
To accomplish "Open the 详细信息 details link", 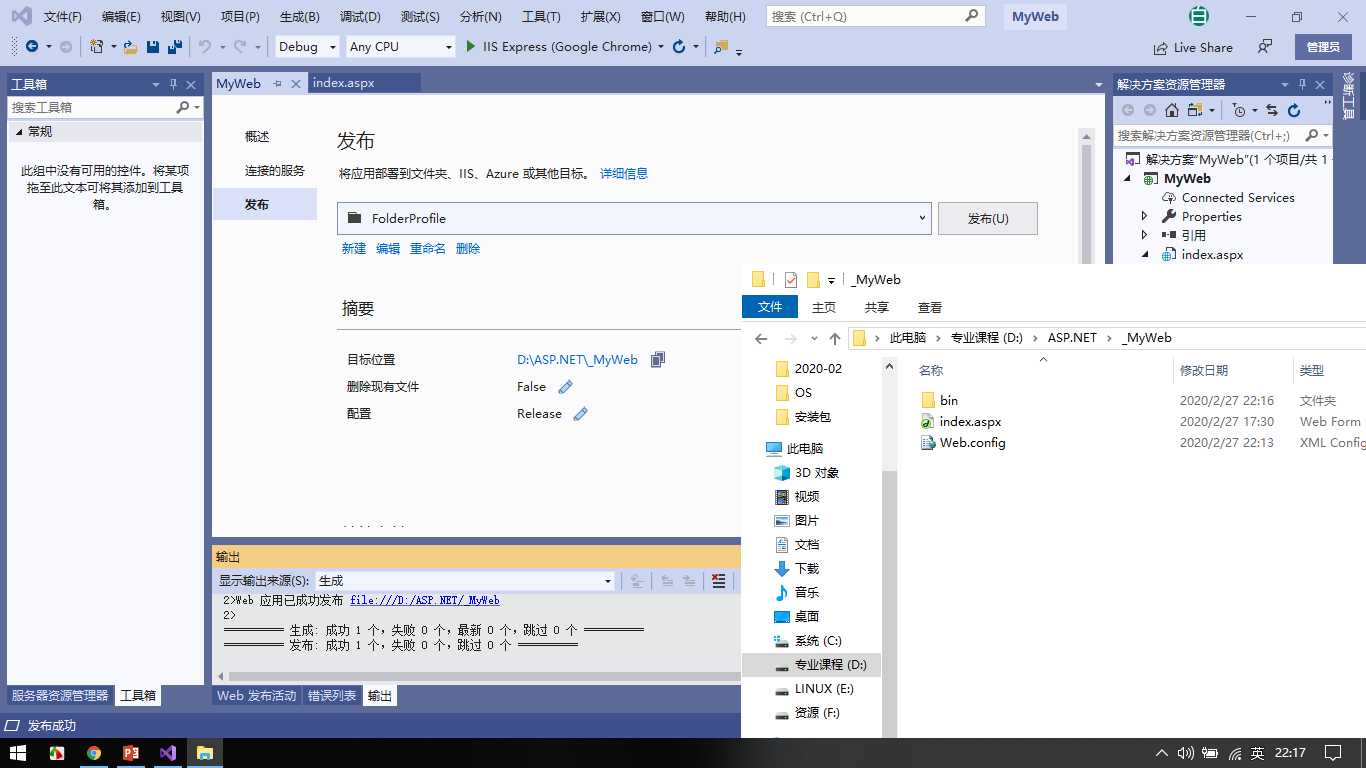I will coord(624,173).
